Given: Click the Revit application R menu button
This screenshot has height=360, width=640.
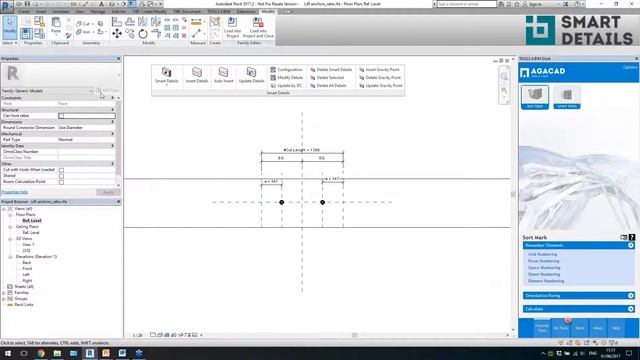Looking at the screenshot, I should [7, 7].
